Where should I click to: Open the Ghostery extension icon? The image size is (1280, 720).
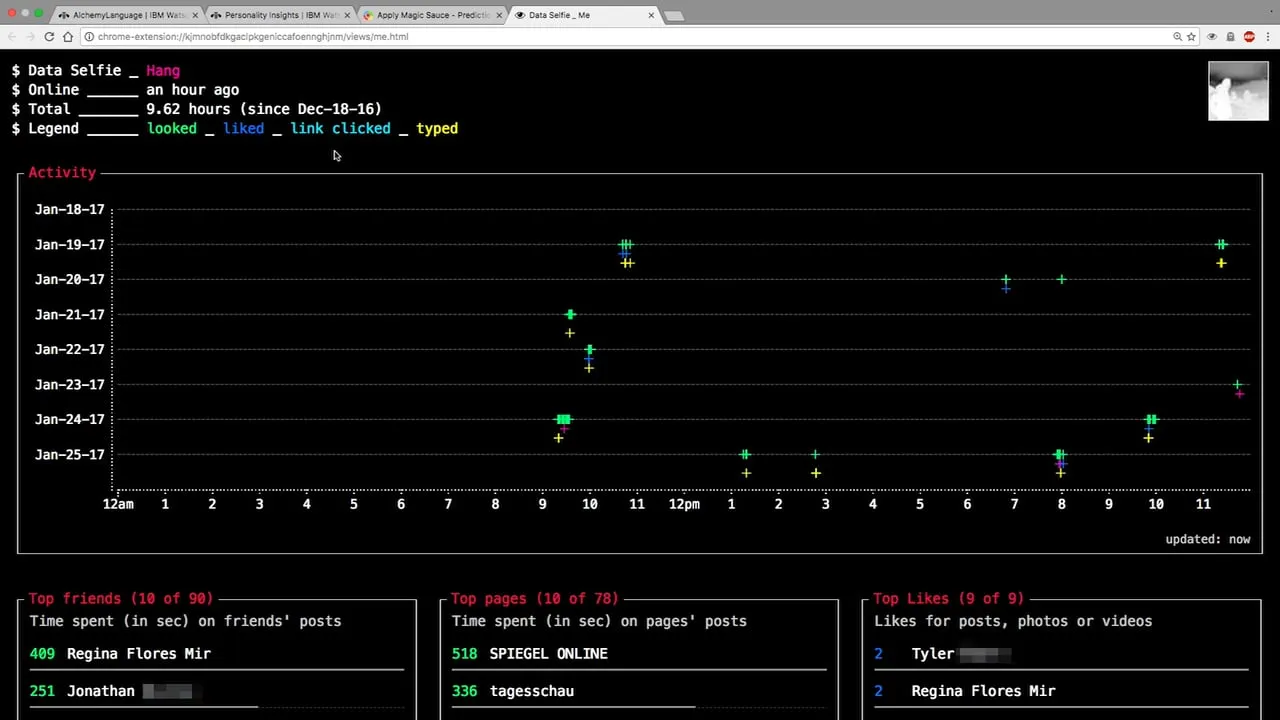(x=1230, y=37)
